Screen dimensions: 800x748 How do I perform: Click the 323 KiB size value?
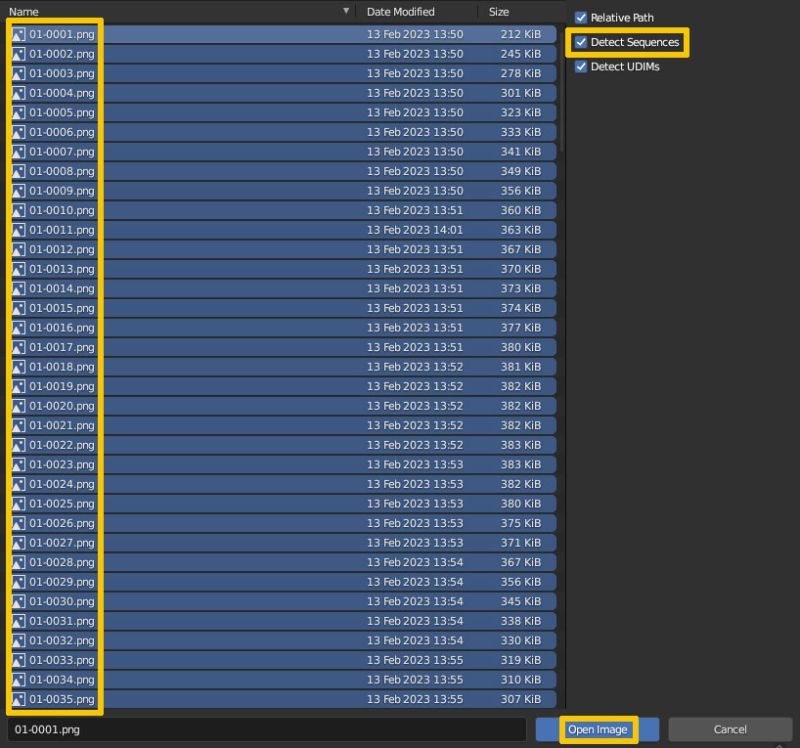tap(520, 113)
